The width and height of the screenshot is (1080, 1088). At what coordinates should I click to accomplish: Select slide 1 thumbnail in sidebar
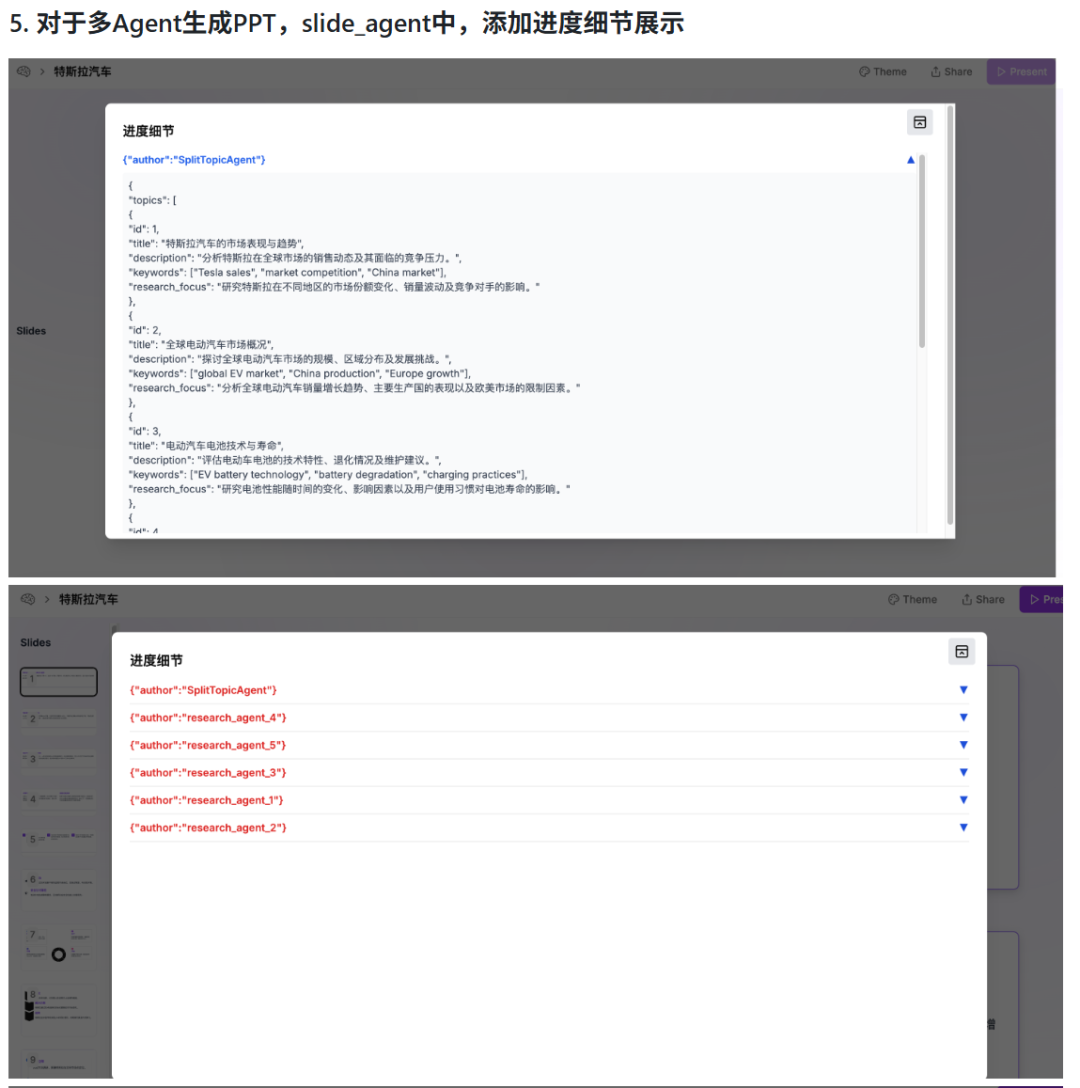(x=58, y=681)
